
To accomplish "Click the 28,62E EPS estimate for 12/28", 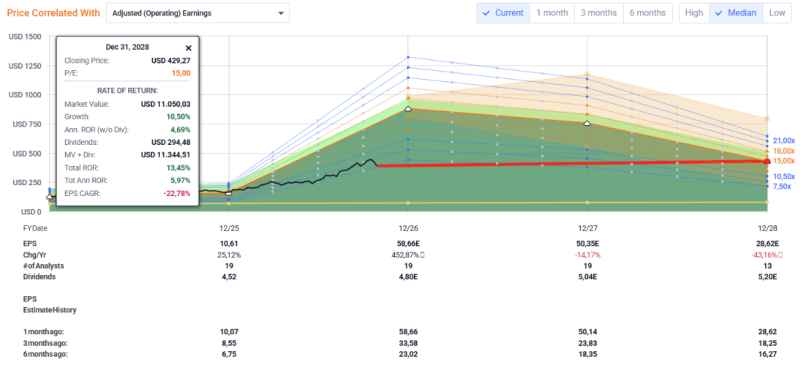I will point(767,244).
